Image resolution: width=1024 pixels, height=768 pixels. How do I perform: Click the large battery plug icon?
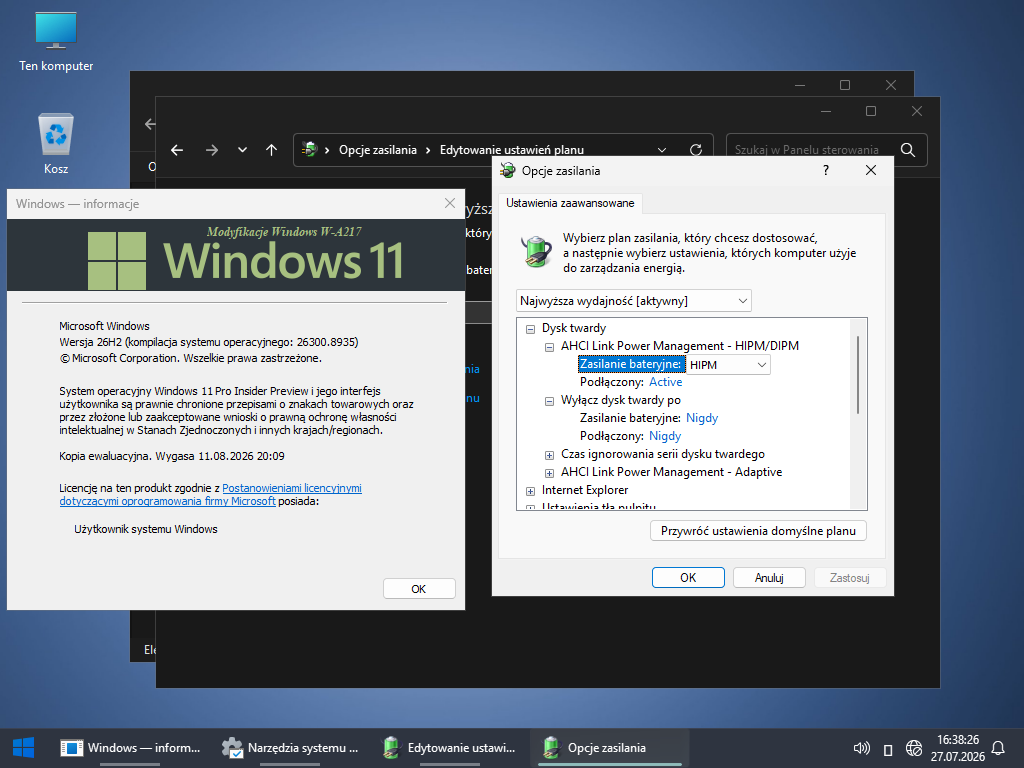[536, 251]
